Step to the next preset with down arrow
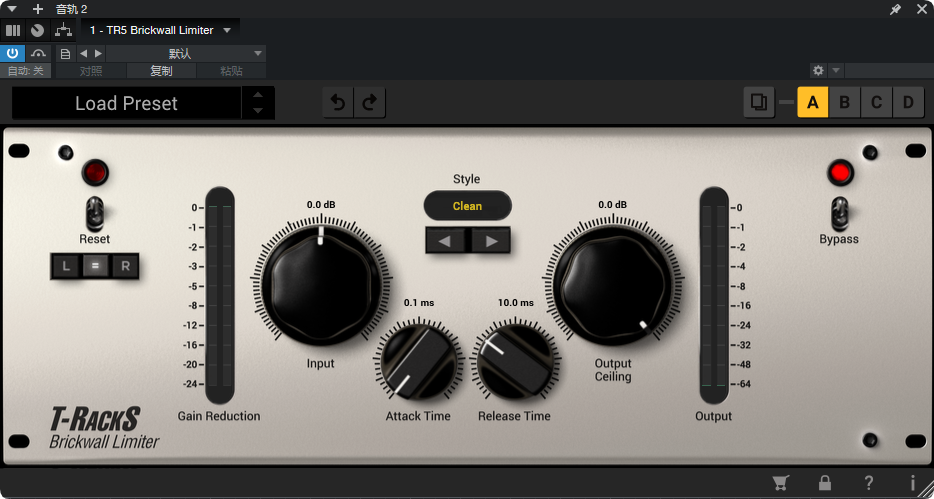Image resolution: width=934 pixels, height=499 pixels. [258, 111]
